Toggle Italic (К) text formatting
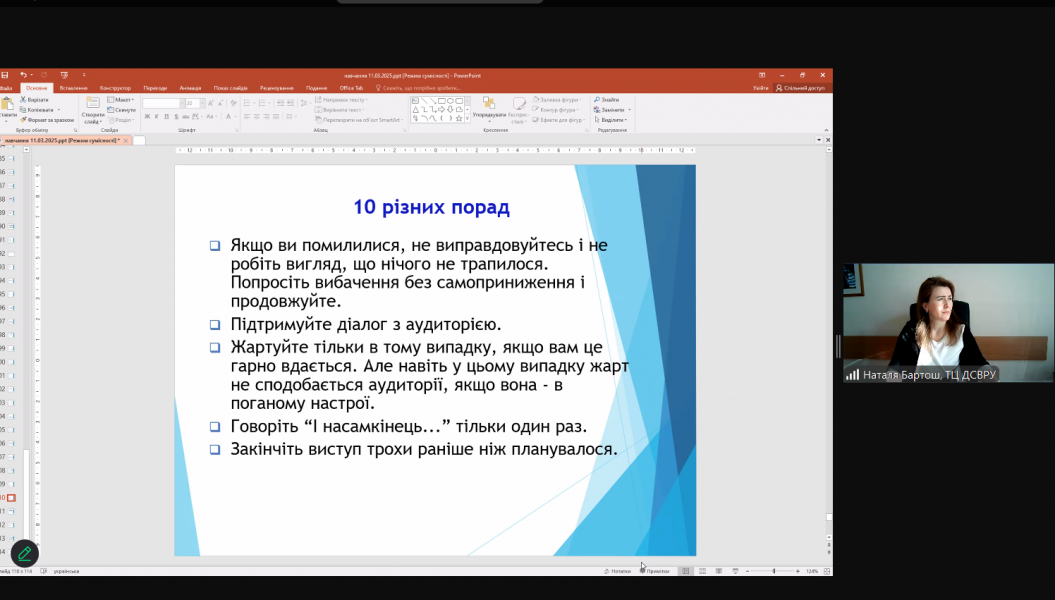The width and height of the screenshot is (1055, 600). (157, 117)
